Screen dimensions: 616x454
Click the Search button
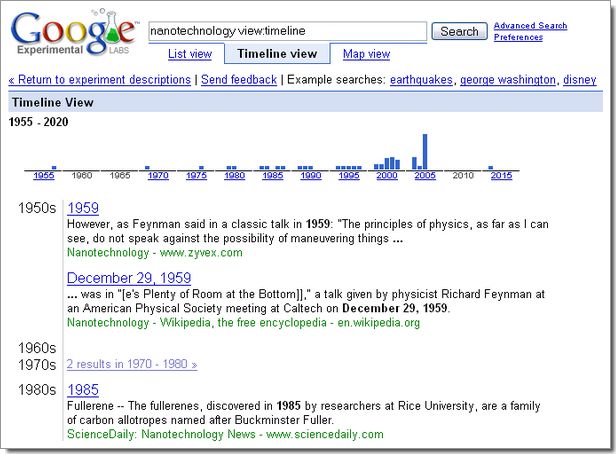tap(459, 31)
